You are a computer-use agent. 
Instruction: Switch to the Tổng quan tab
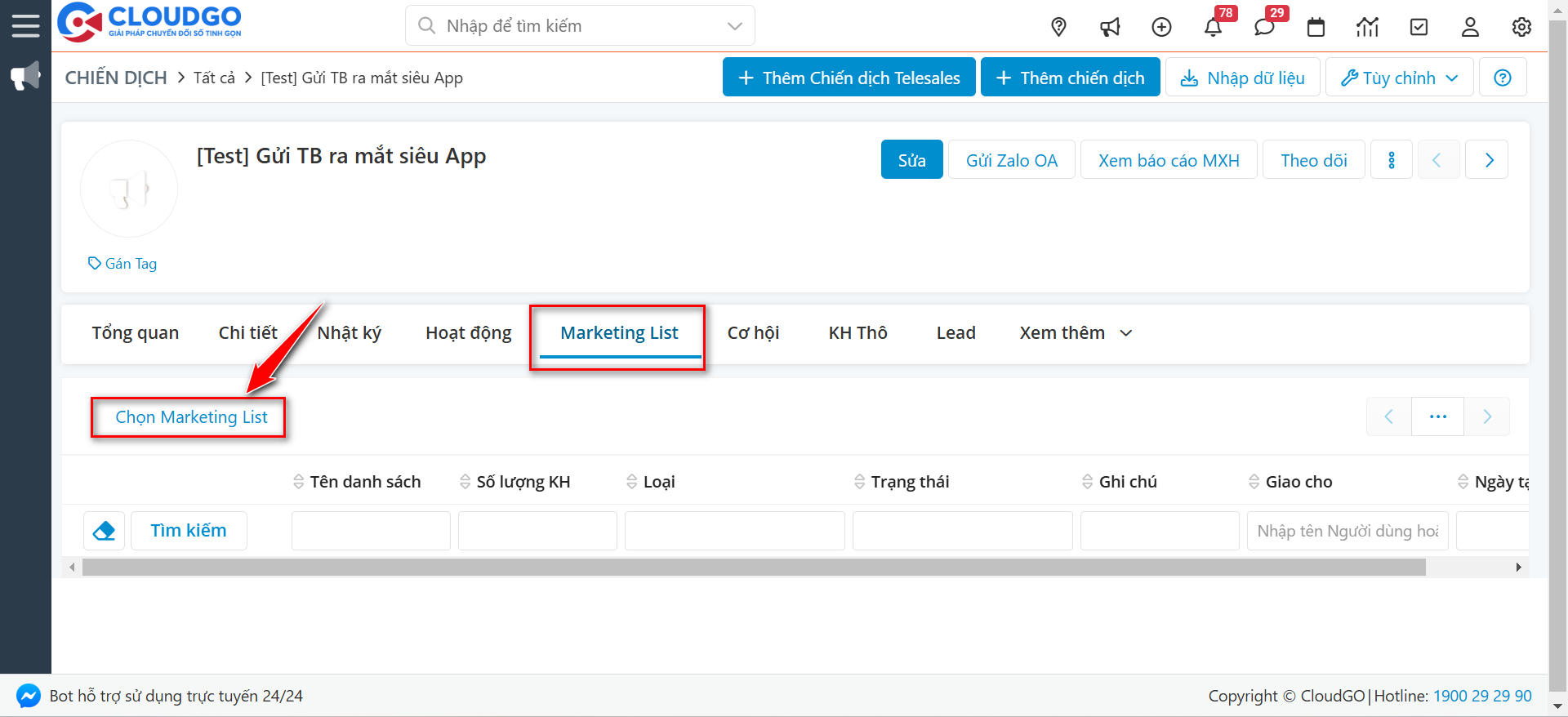[136, 333]
